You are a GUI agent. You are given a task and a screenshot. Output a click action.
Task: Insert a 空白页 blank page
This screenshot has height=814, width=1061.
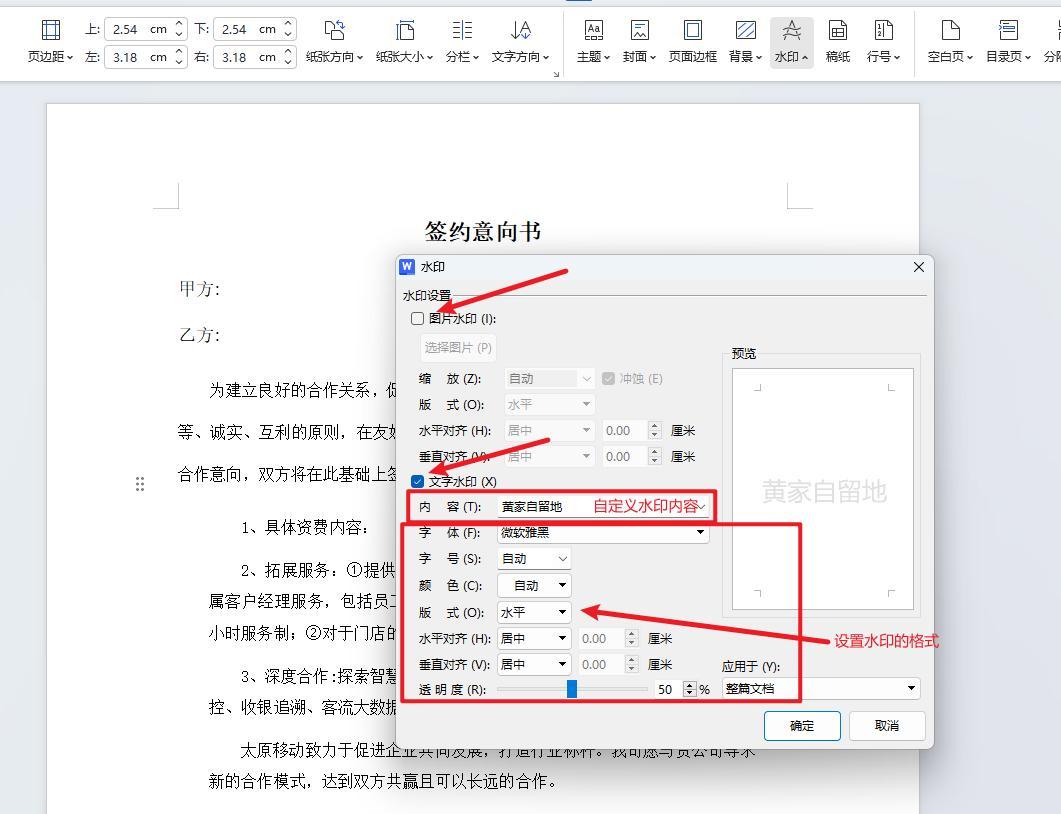(950, 41)
